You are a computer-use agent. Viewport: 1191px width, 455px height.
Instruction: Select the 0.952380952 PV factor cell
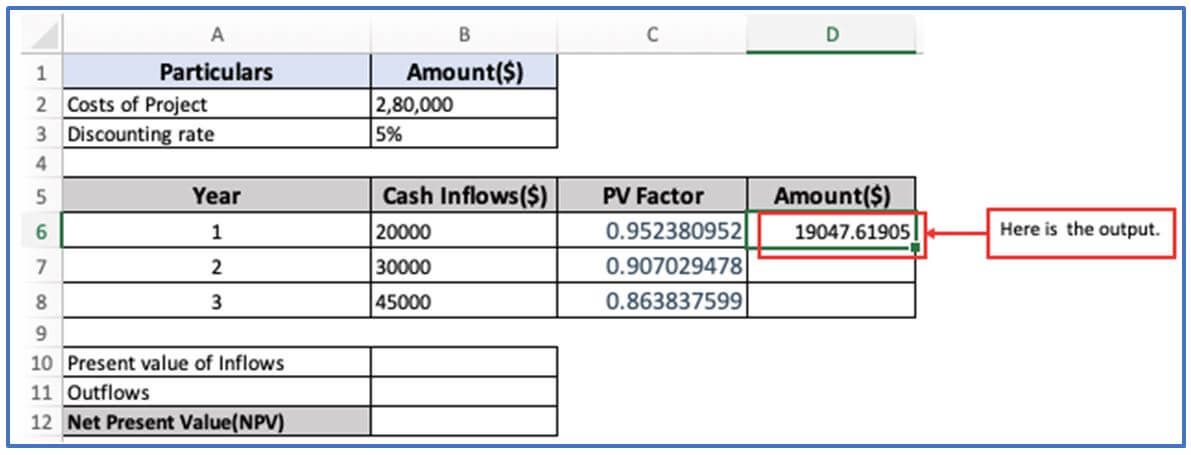652,231
